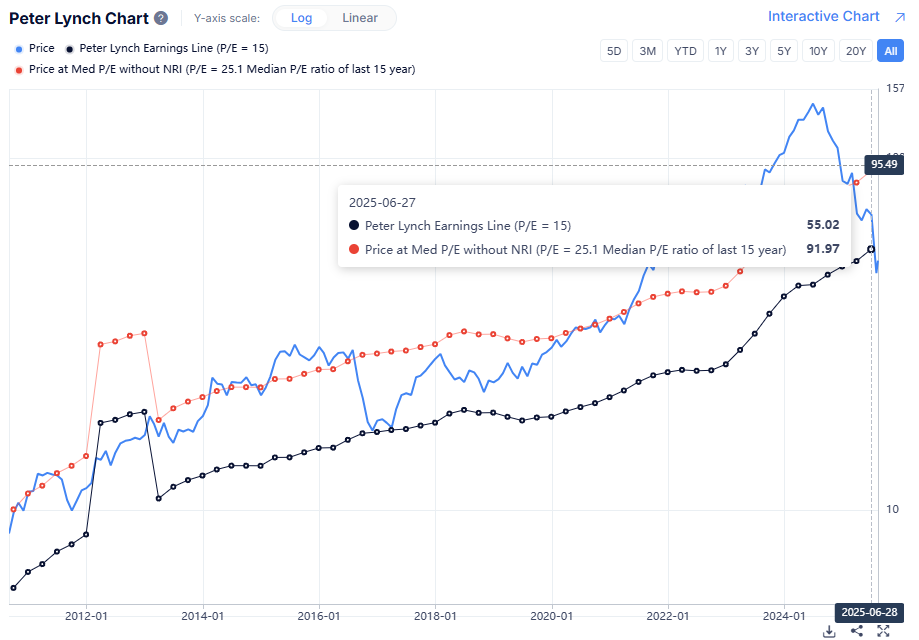Image resolution: width=919 pixels, height=640 pixels.
Task: Click the download chart icon
Action: (829, 631)
